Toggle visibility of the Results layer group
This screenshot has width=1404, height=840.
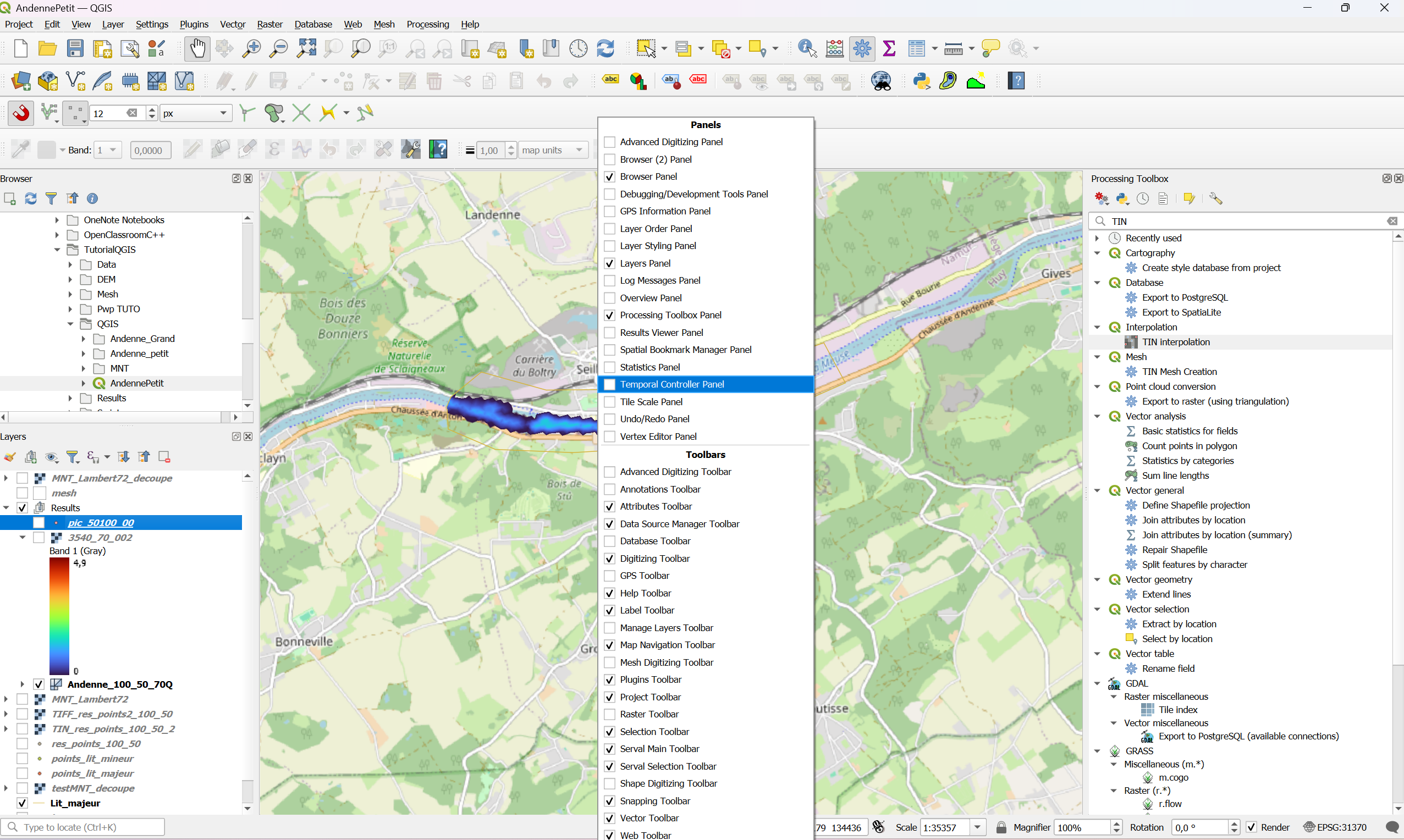coord(22,508)
